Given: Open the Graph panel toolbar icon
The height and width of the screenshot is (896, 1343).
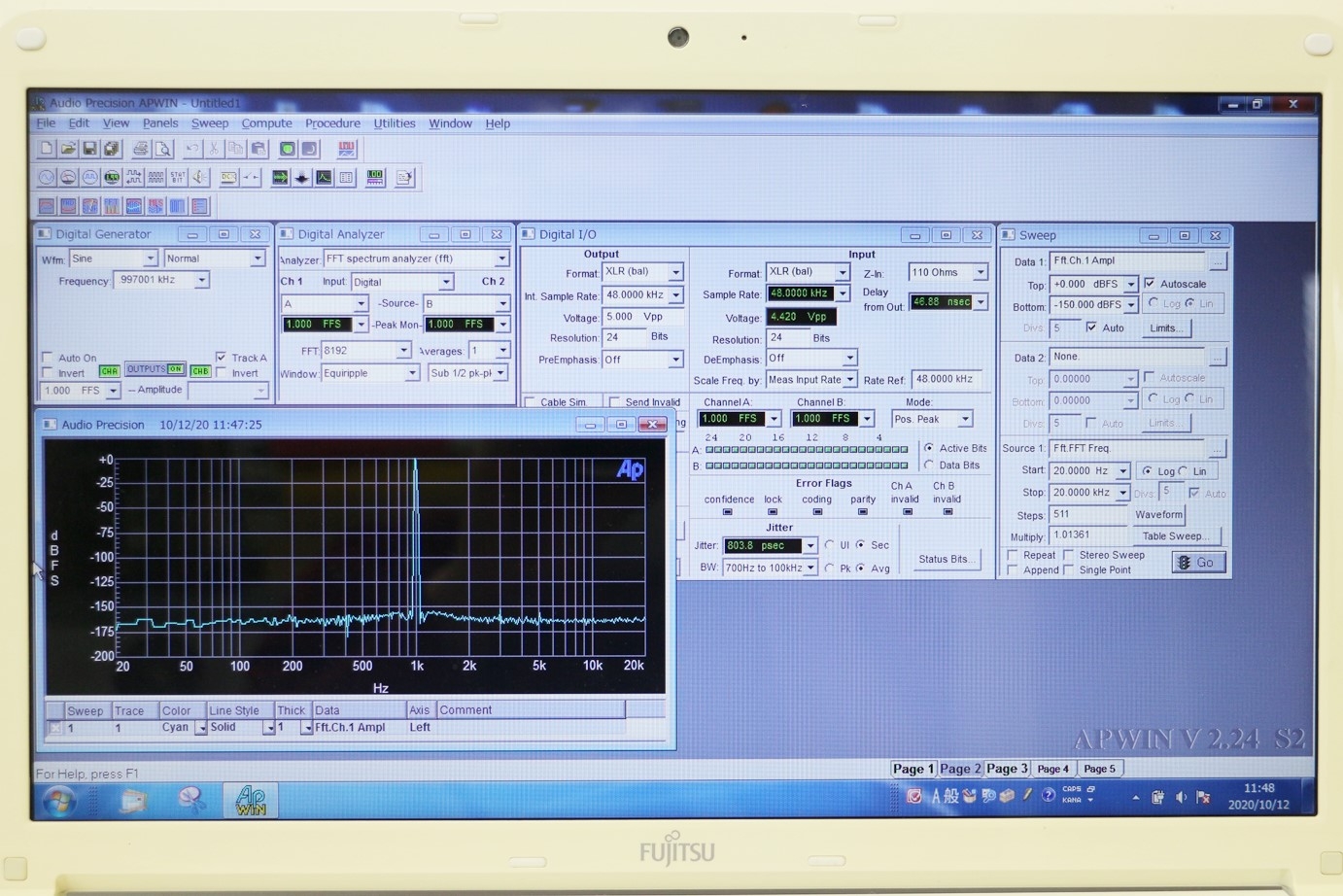Looking at the screenshot, I should point(324,178).
